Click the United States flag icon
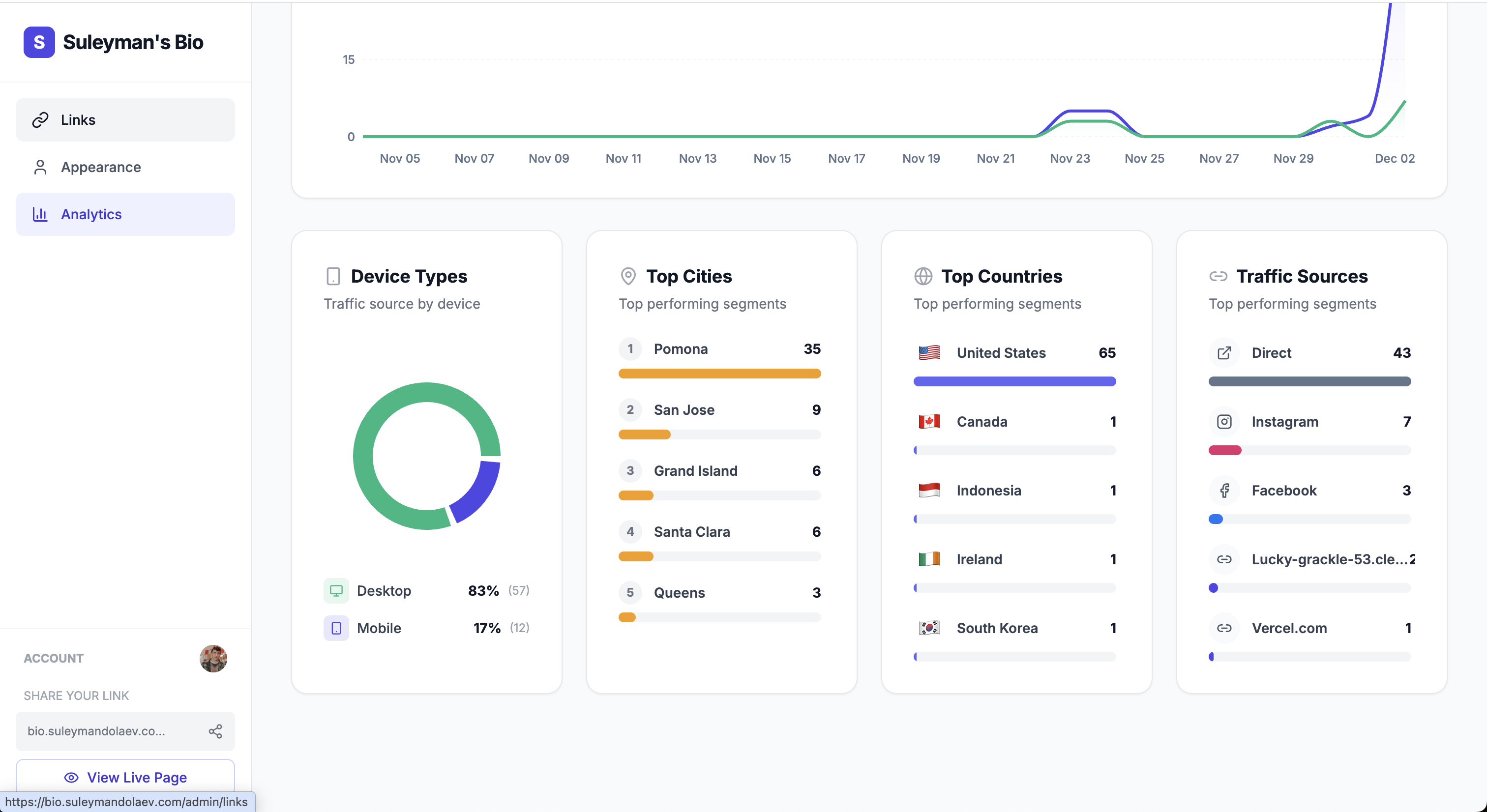This screenshot has width=1487, height=812. pyautogui.click(x=929, y=352)
